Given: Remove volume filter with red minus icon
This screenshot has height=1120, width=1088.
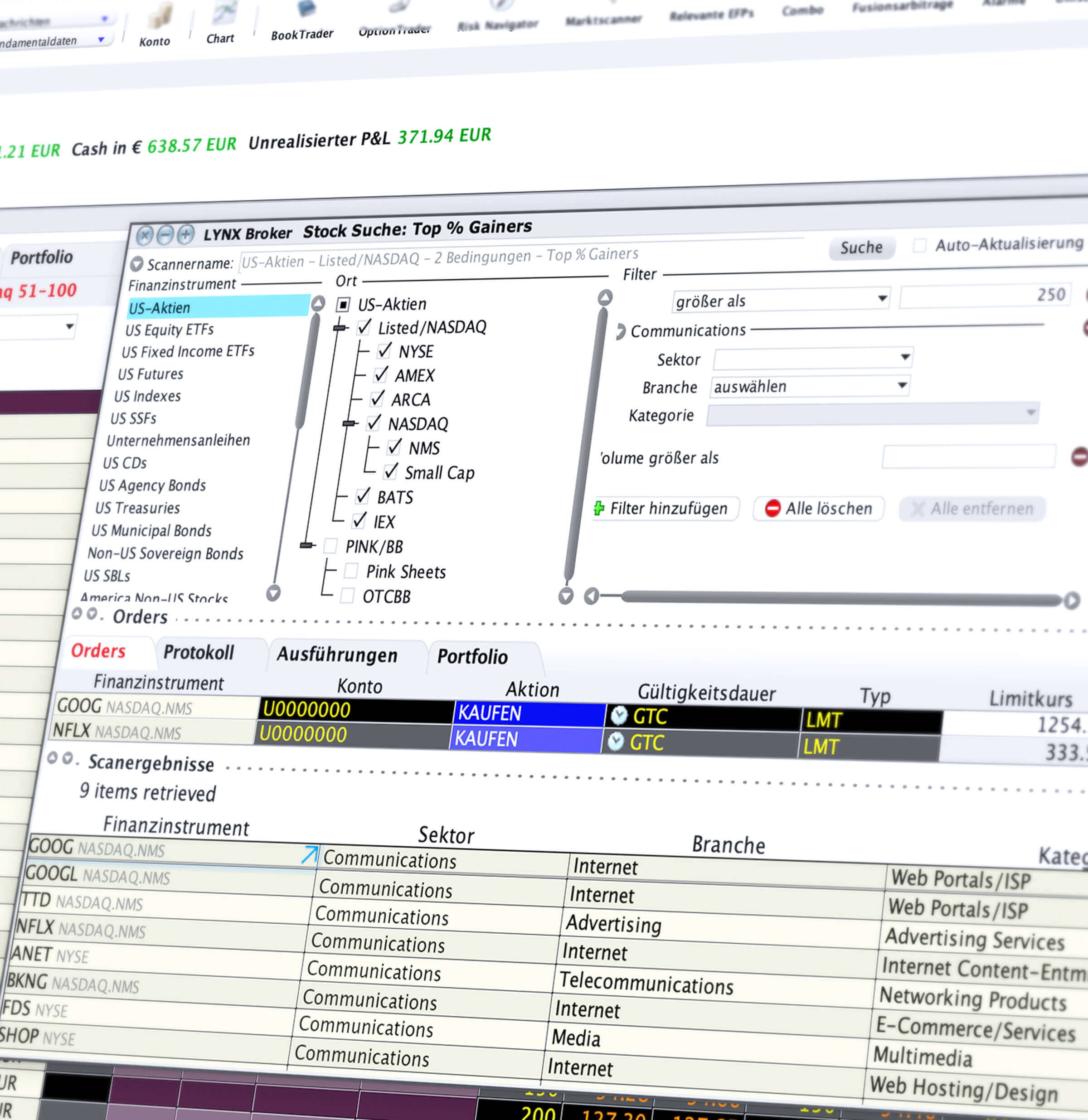Looking at the screenshot, I should coord(1079,457).
